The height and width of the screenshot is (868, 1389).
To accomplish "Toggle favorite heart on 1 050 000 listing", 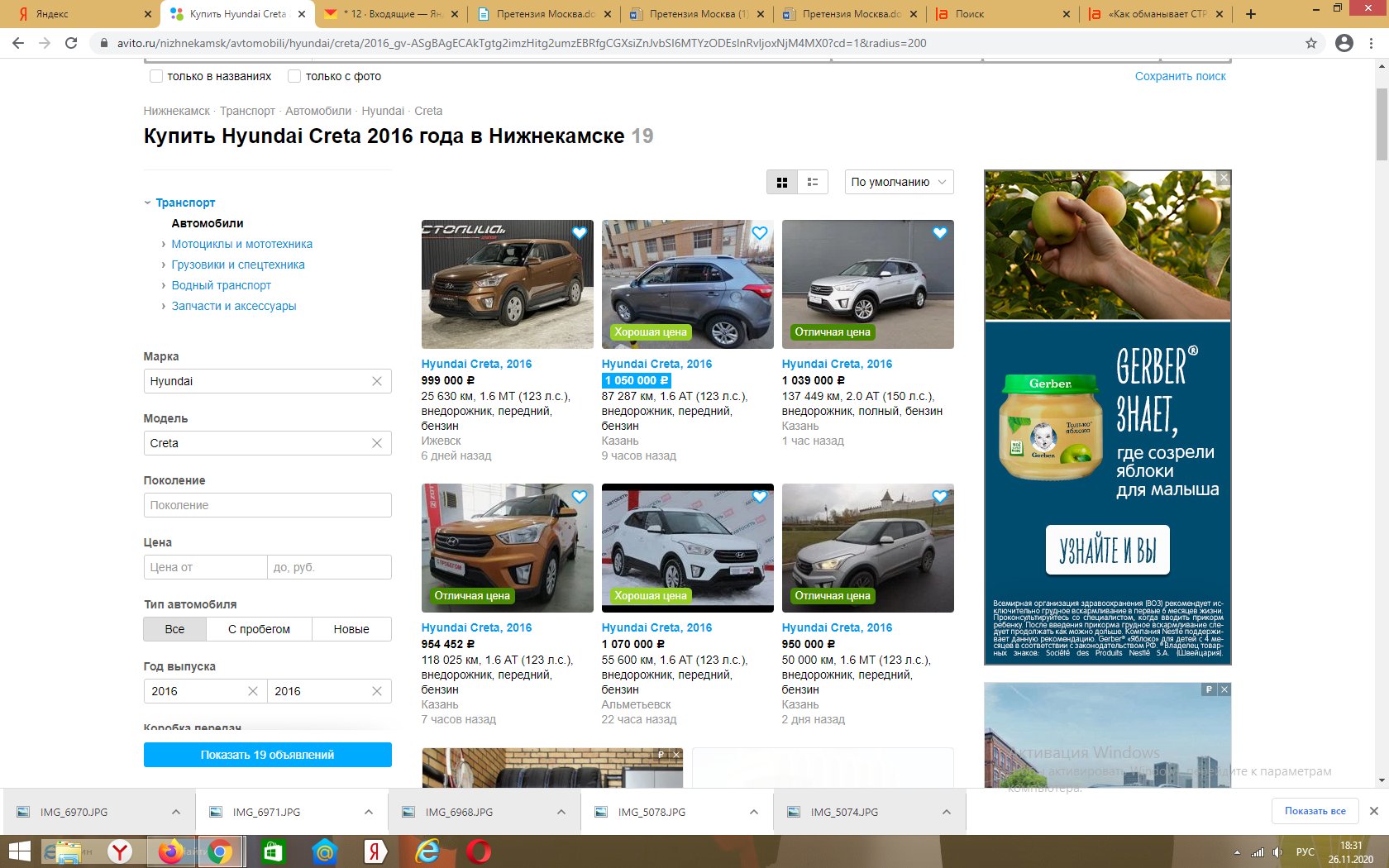I will (x=760, y=233).
